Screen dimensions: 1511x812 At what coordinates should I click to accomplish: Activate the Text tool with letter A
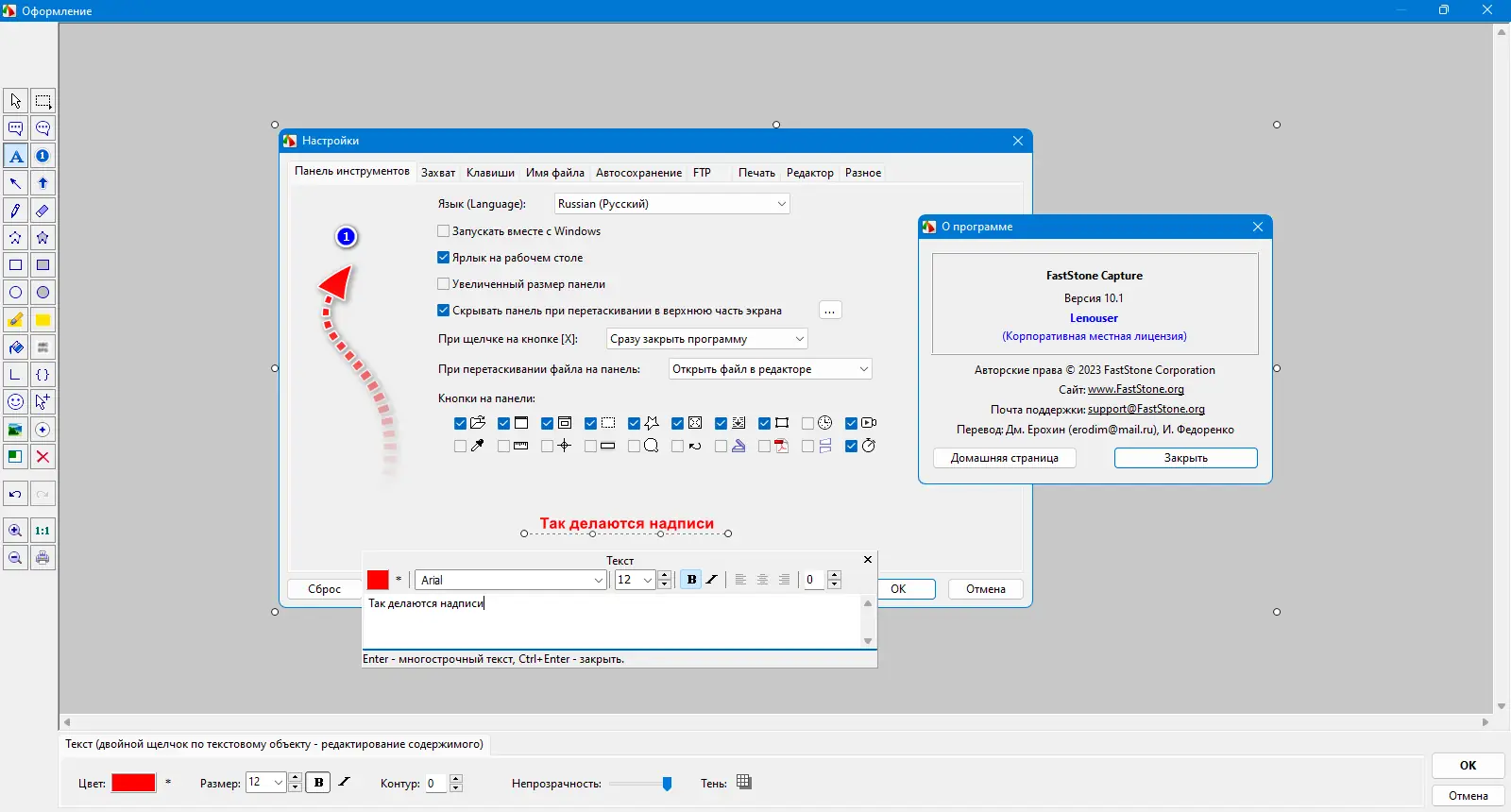(15, 156)
